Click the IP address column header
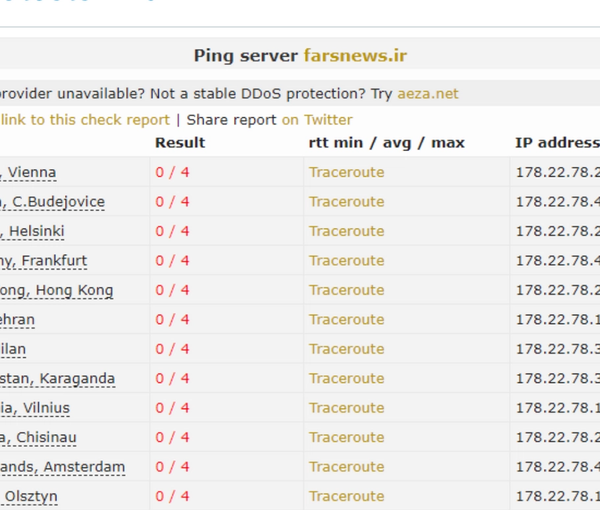The height and width of the screenshot is (510, 600). [x=558, y=143]
